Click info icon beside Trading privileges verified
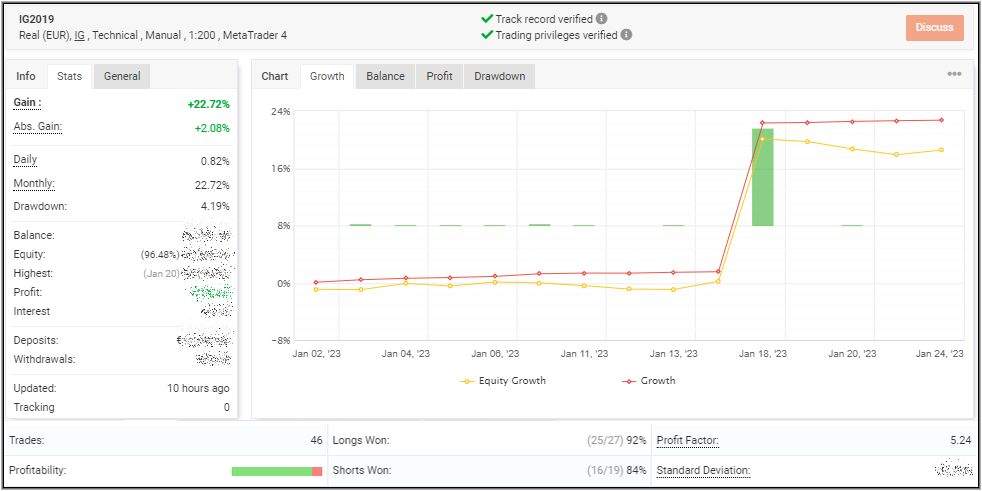Image resolution: width=982 pixels, height=491 pixels. click(x=626, y=35)
